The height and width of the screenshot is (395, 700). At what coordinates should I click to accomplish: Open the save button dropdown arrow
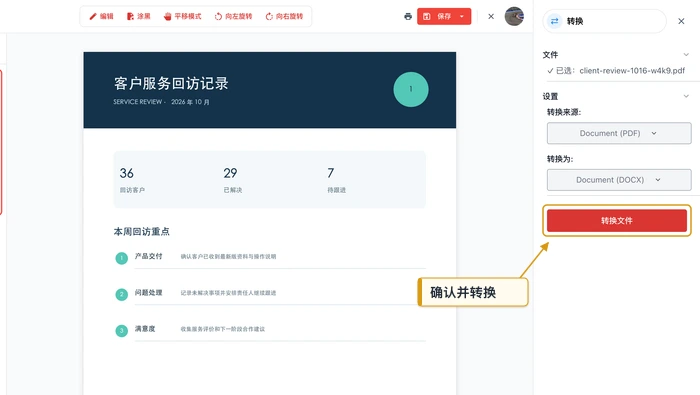click(x=462, y=17)
